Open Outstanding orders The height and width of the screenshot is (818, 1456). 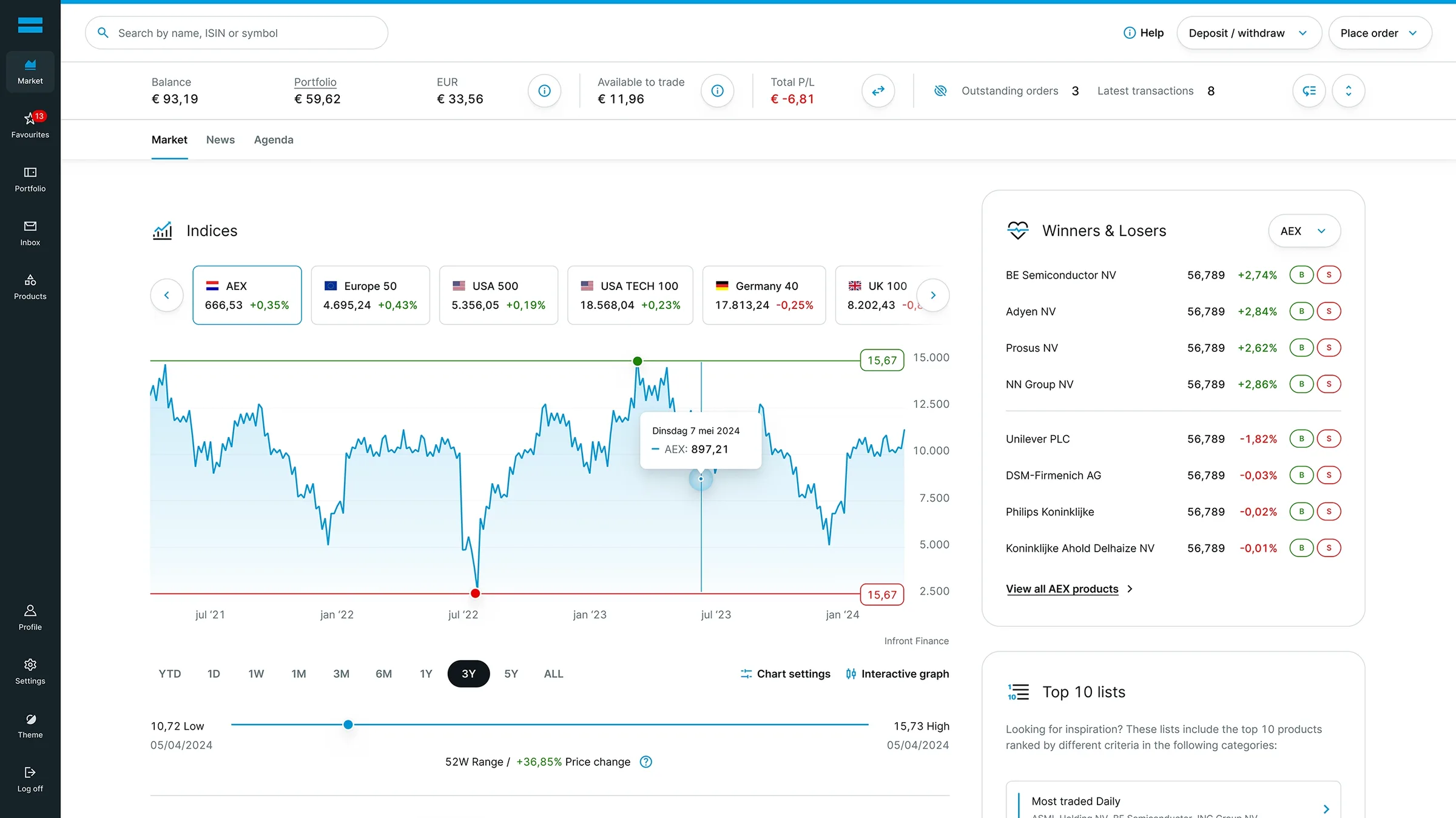(x=1020, y=90)
